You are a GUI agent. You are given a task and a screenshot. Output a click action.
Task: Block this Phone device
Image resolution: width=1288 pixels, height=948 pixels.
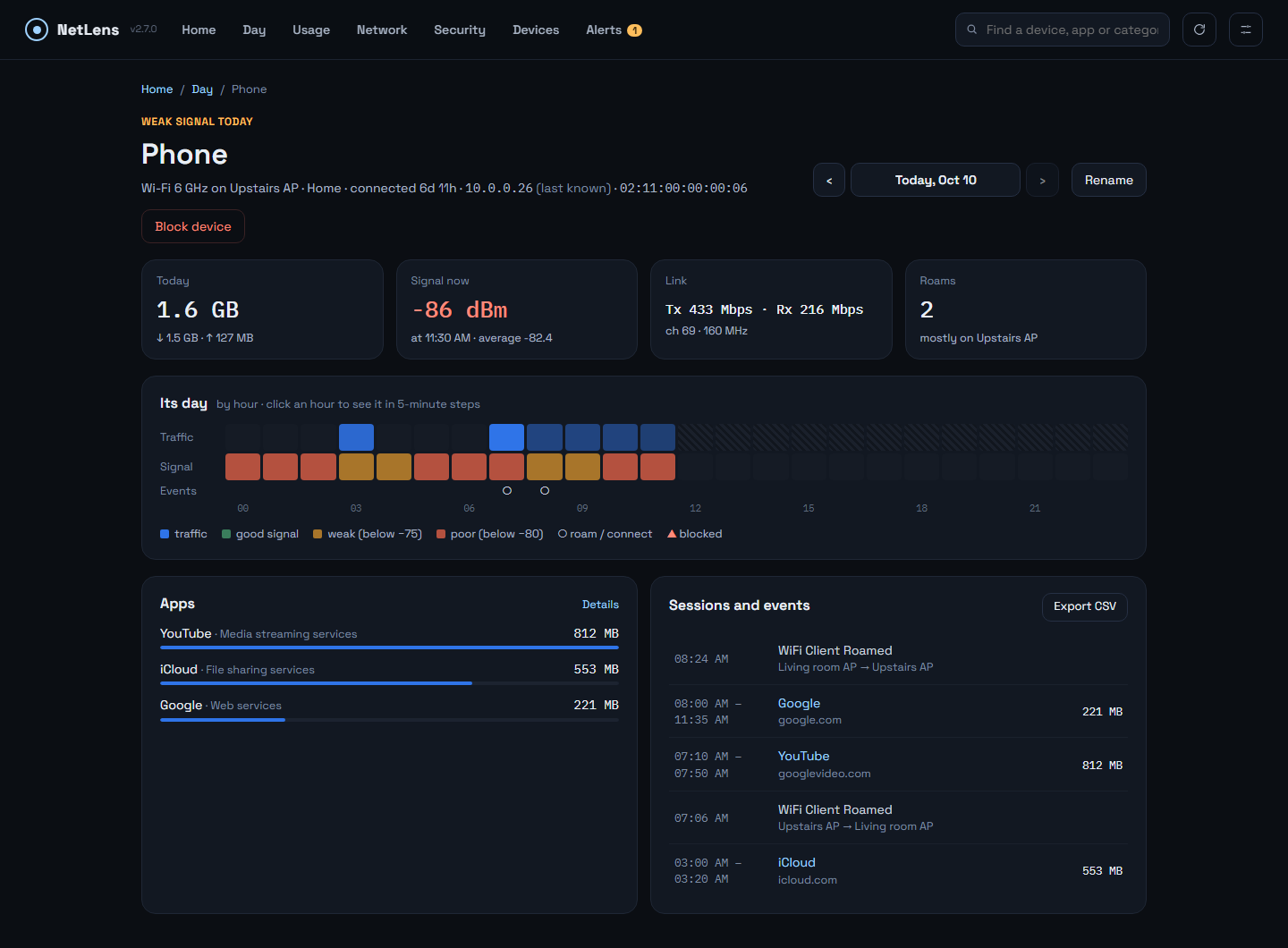coord(193,226)
